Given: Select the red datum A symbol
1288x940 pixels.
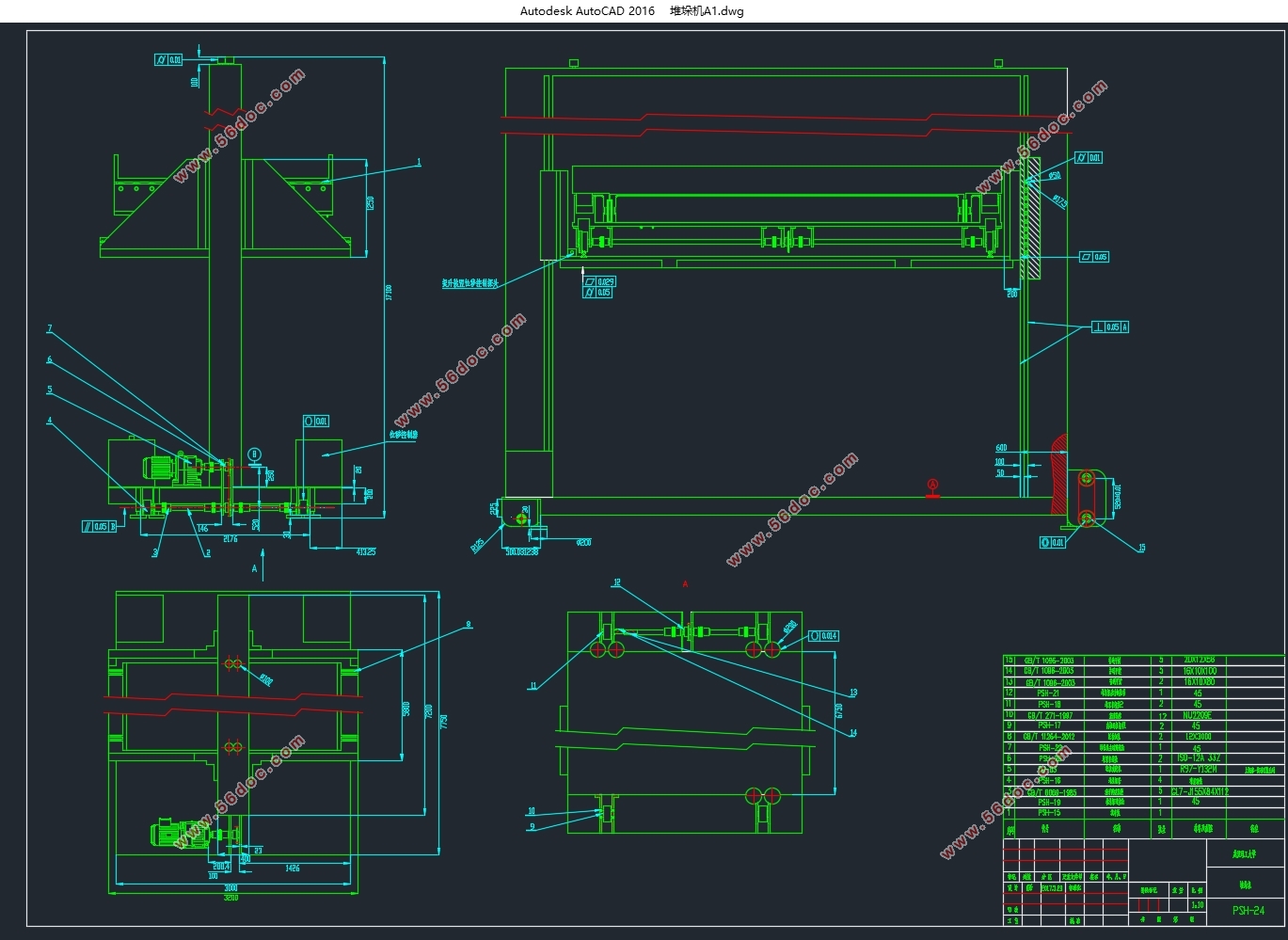Looking at the screenshot, I should (x=932, y=488).
